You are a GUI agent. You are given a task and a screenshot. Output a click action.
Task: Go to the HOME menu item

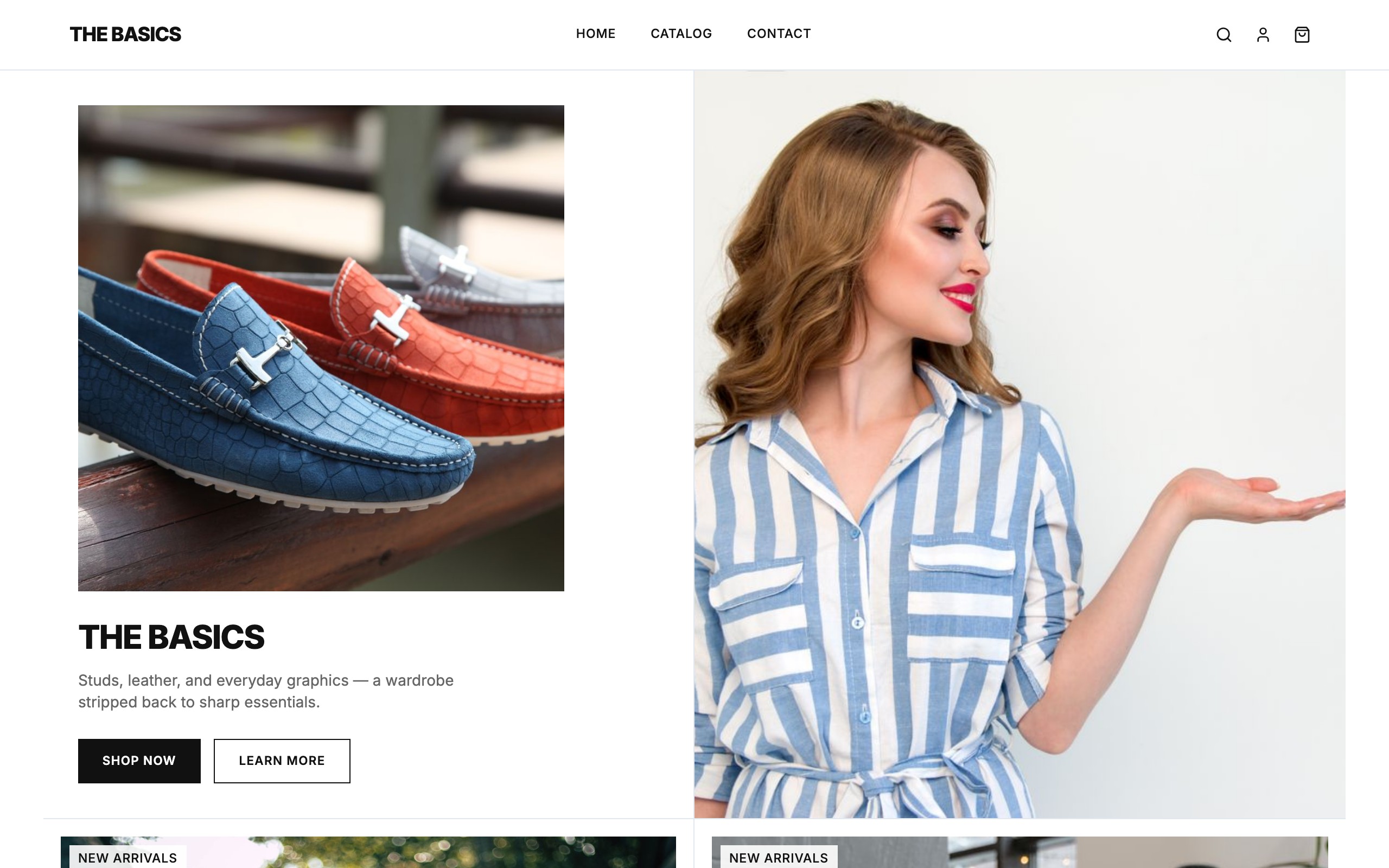point(595,34)
